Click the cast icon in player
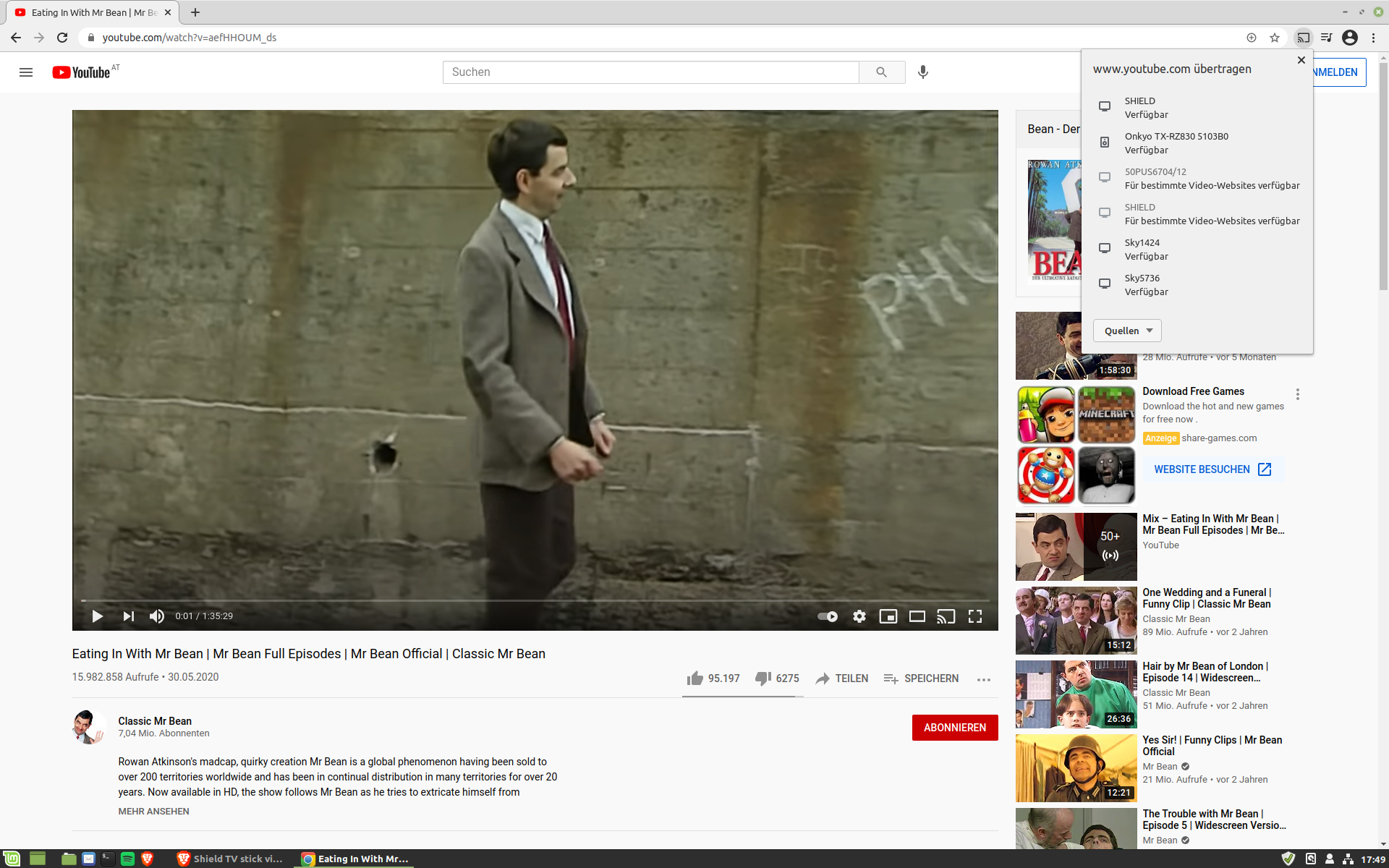The height and width of the screenshot is (868, 1389). coord(946,616)
